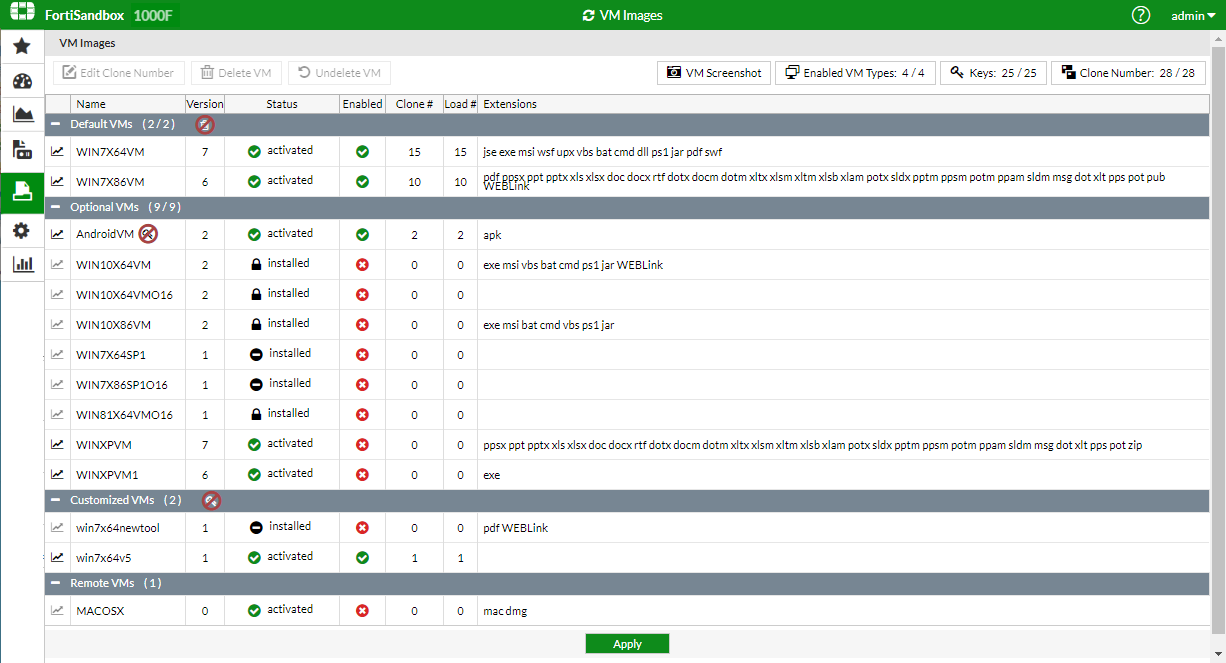Open usage chart icon for WINXPVM1
The image size is (1226, 663).
[x=58, y=475]
